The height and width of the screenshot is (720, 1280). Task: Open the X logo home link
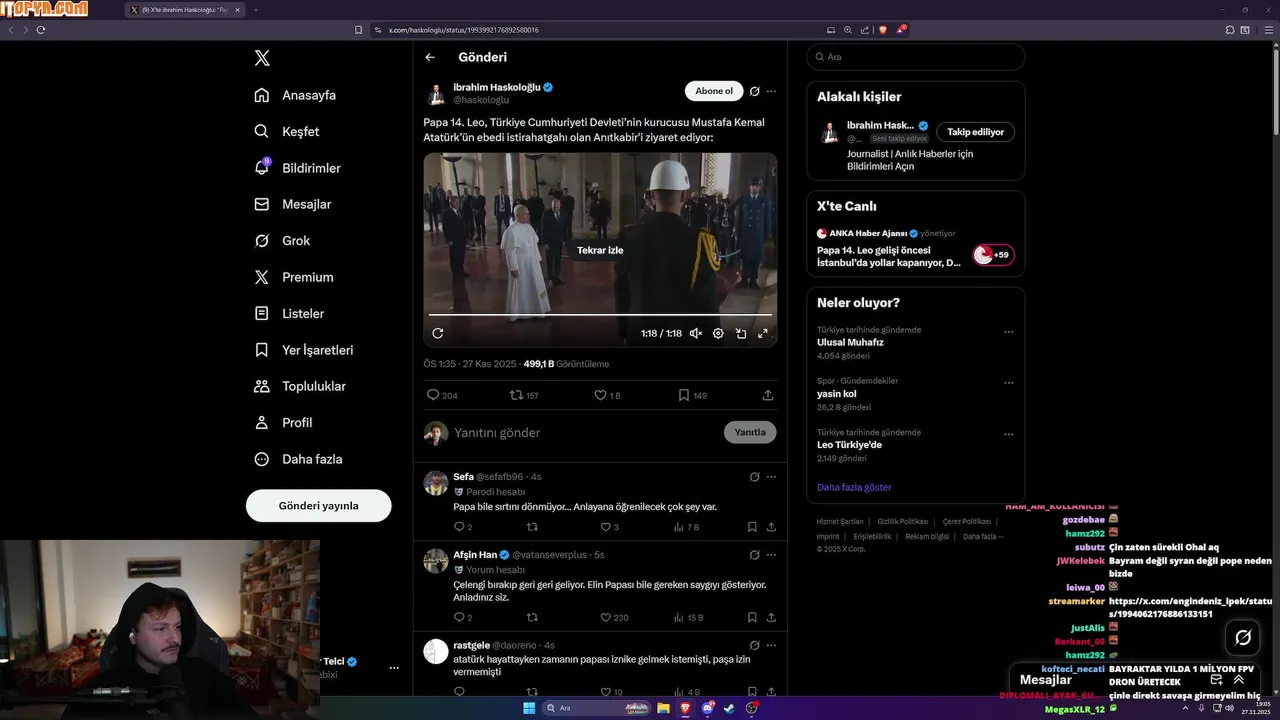[262, 58]
